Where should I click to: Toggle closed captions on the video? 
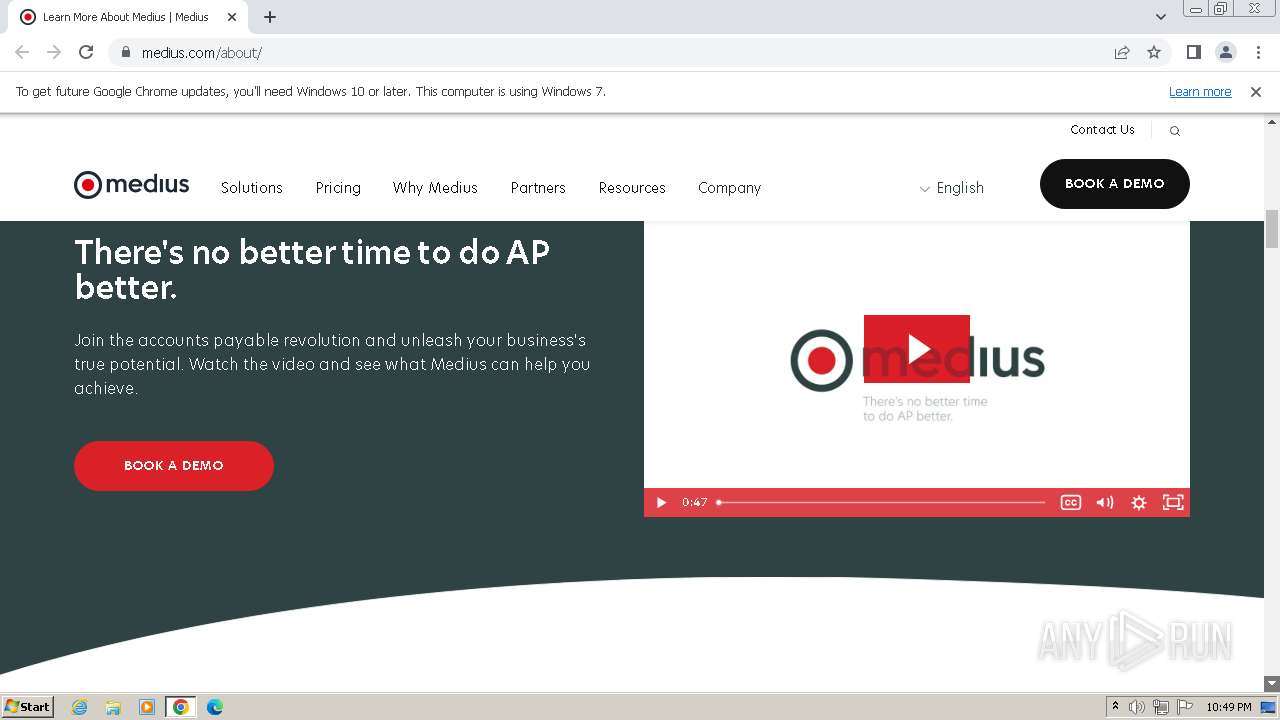[x=1071, y=503]
